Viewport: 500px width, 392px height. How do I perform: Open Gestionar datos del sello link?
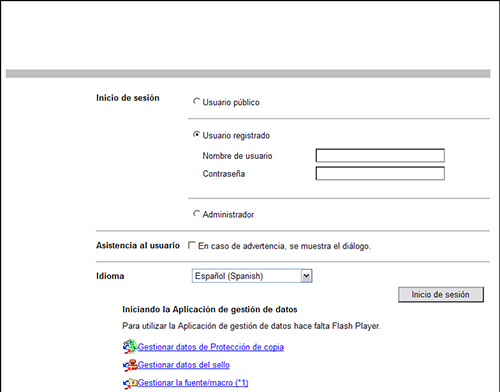click(x=184, y=365)
